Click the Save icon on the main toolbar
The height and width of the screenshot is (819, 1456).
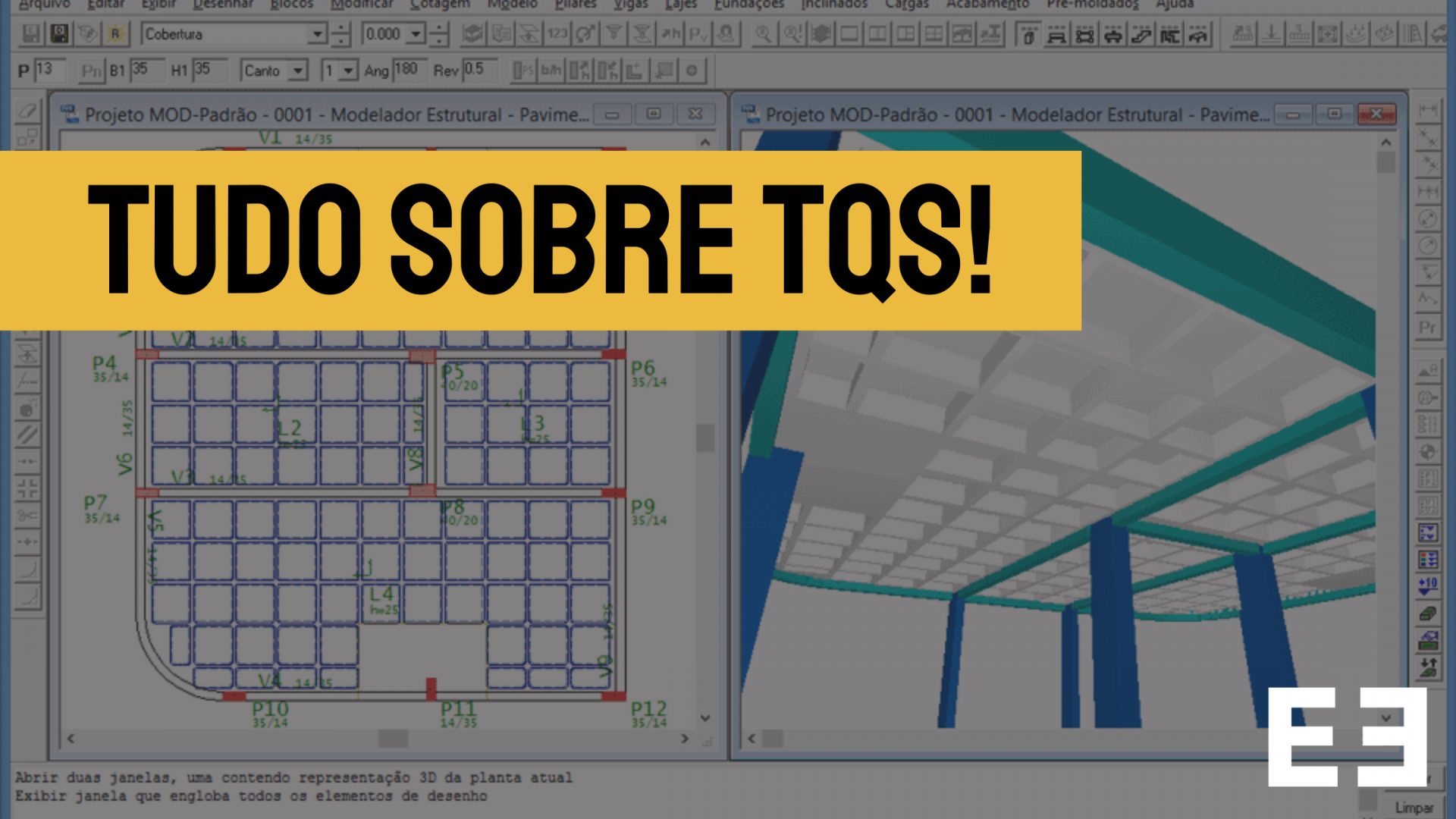31,33
